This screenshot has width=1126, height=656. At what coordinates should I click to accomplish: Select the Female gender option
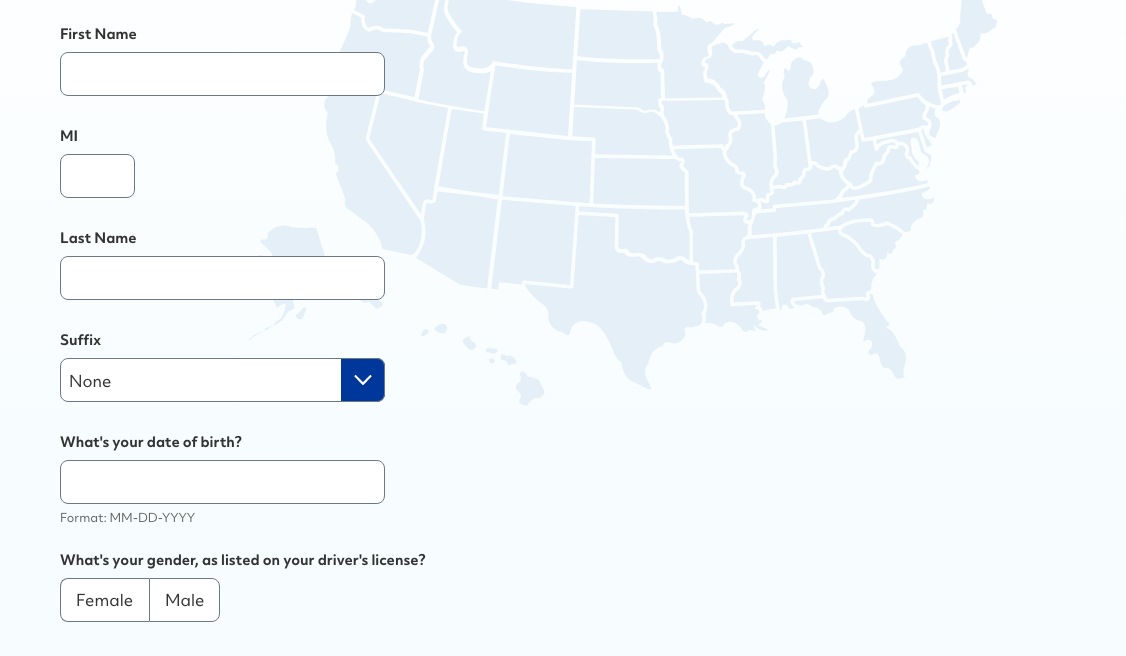tap(104, 600)
